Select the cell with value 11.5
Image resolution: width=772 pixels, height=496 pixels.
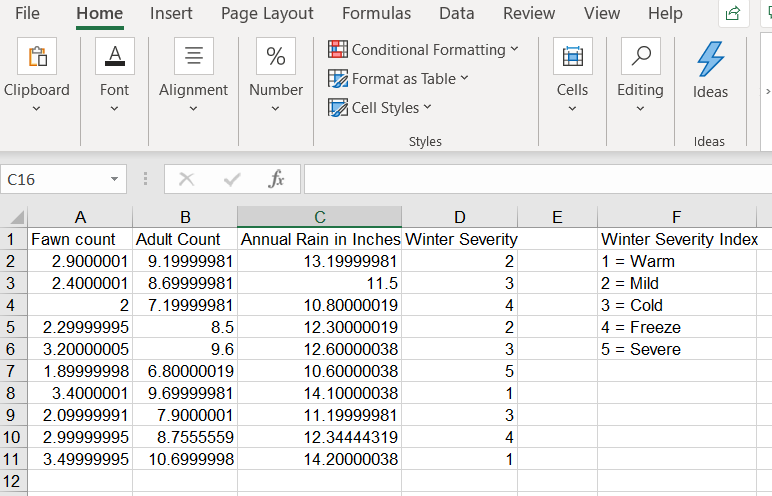(x=320, y=283)
